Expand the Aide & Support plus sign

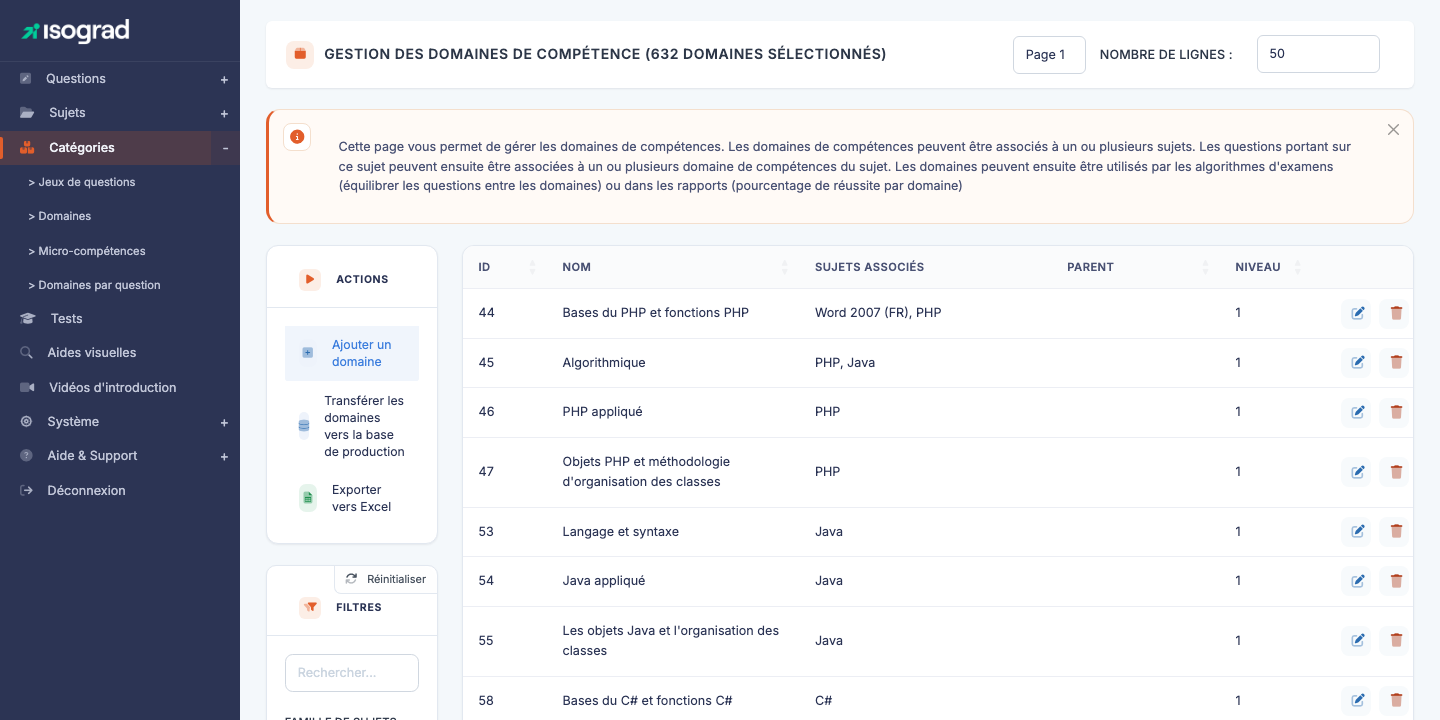click(224, 457)
